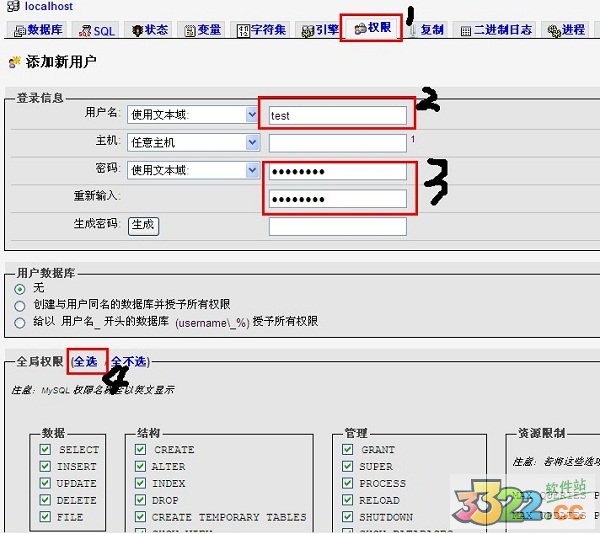
Task: Toggle the SHUTDOWN privilege checkbox
Action: [347, 516]
